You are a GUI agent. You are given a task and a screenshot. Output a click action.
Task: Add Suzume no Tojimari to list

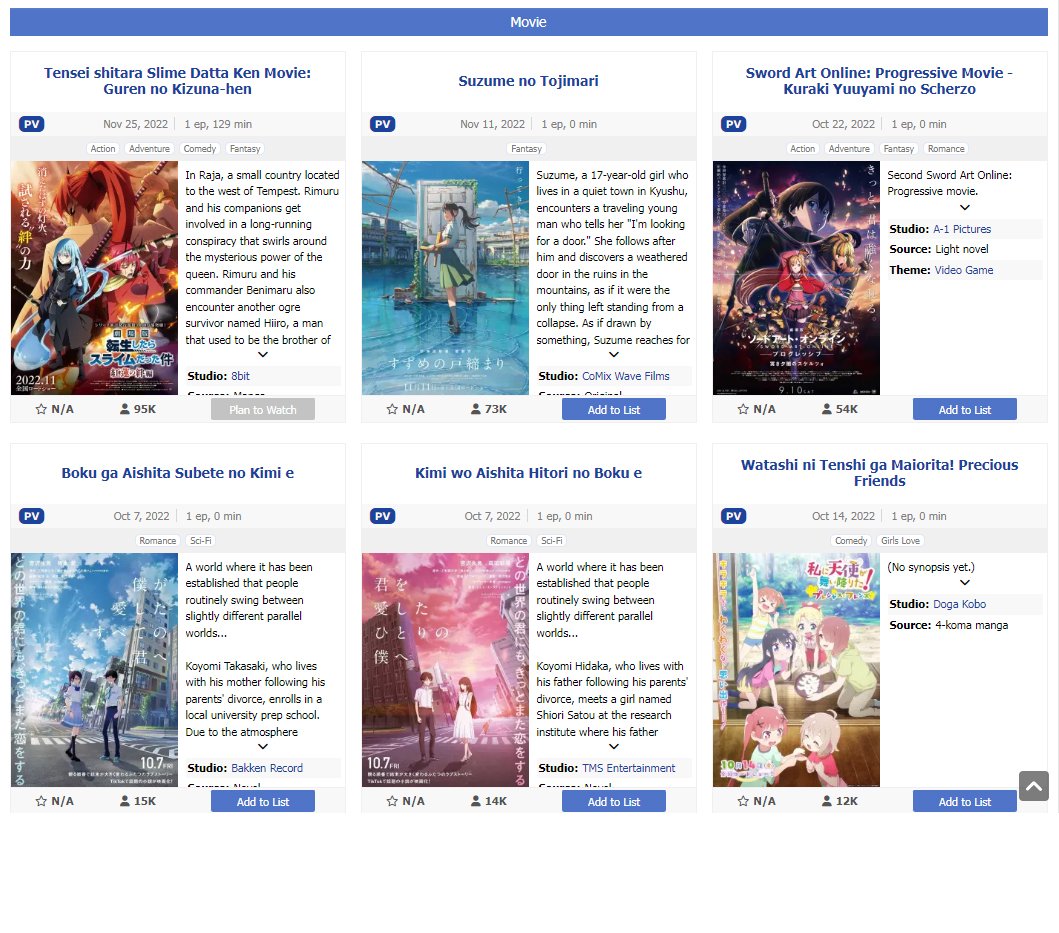613,409
